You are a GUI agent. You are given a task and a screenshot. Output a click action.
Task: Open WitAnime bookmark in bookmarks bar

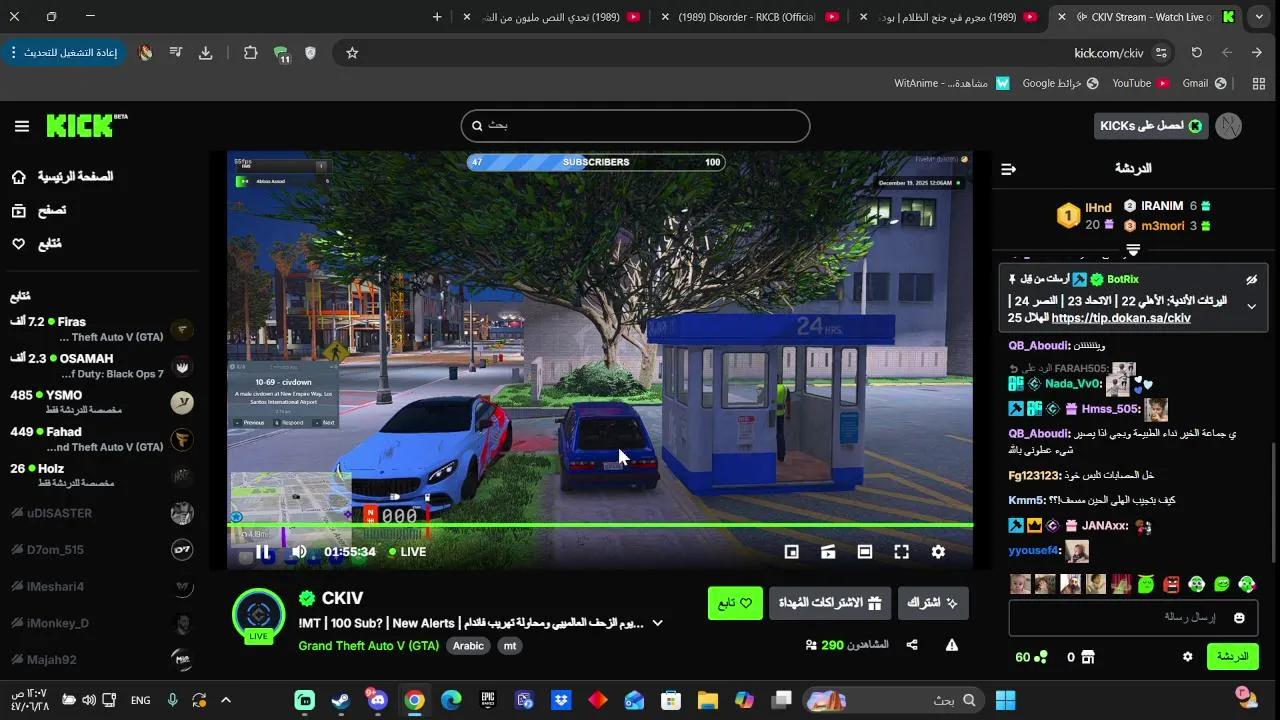pos(952,84)
